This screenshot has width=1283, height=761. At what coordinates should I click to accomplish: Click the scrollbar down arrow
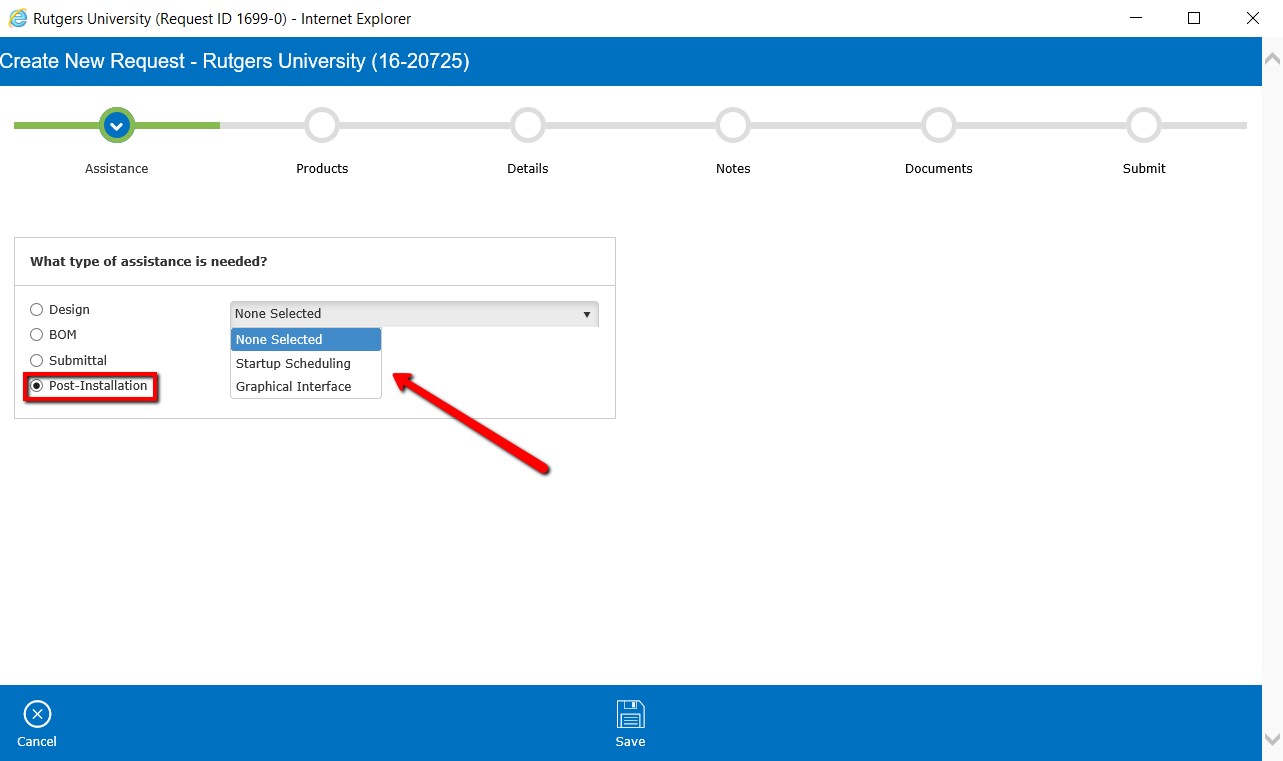[1273, 739]
